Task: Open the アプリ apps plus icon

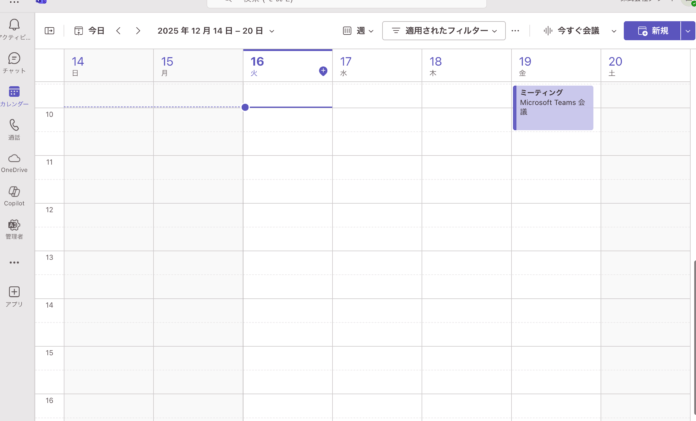Action: [14, 294]
